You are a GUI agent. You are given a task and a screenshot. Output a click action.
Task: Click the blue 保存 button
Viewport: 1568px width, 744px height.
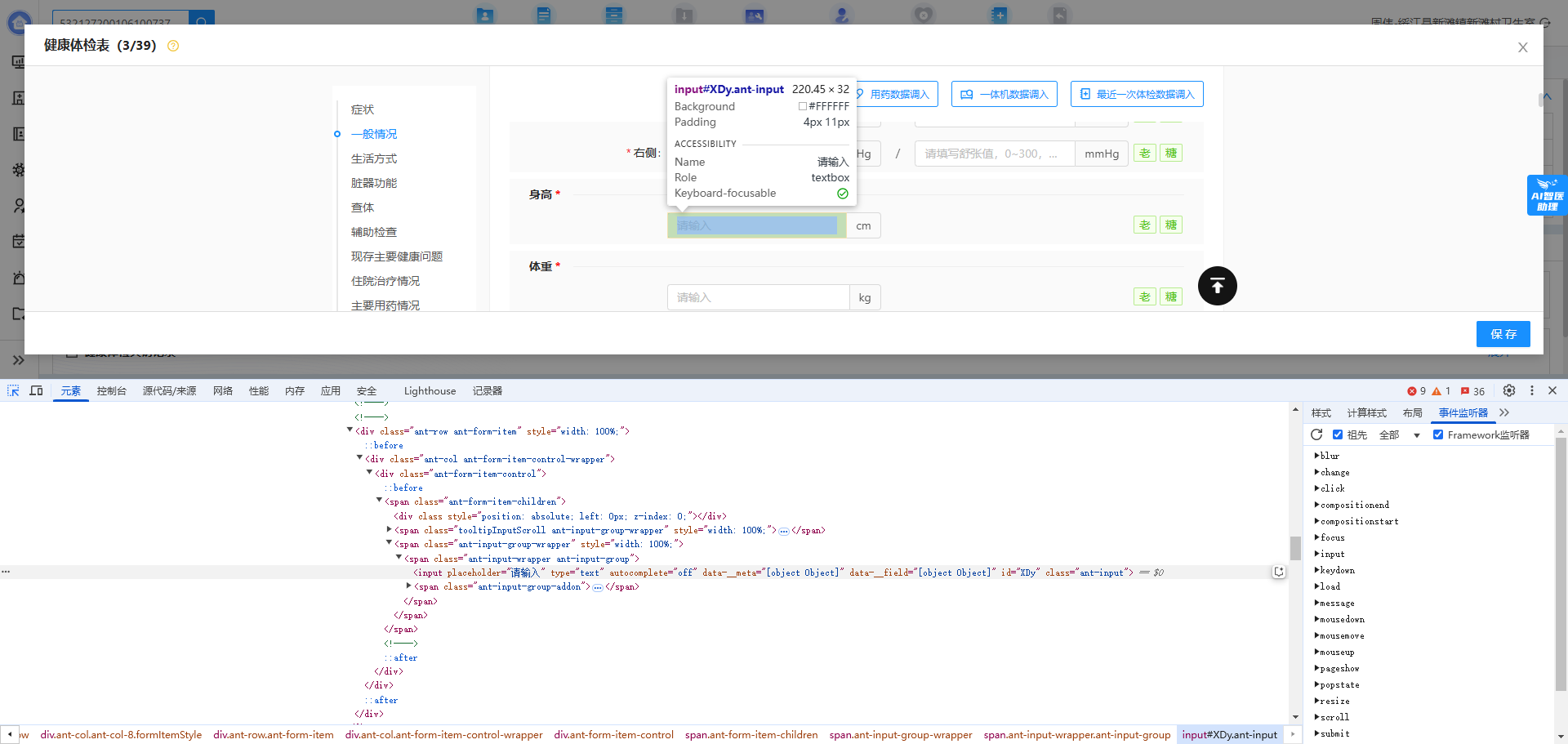[x=1503, y=334]
